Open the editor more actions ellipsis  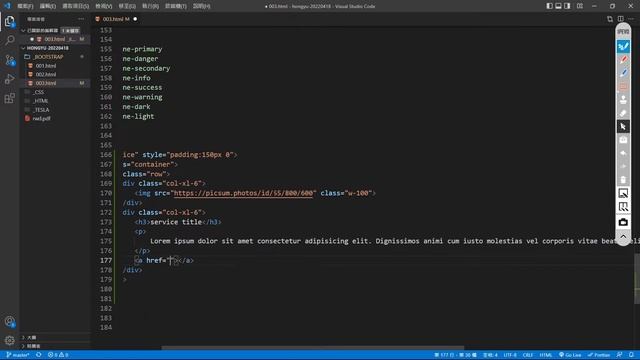pyautogui.click(x=631, y=19)
